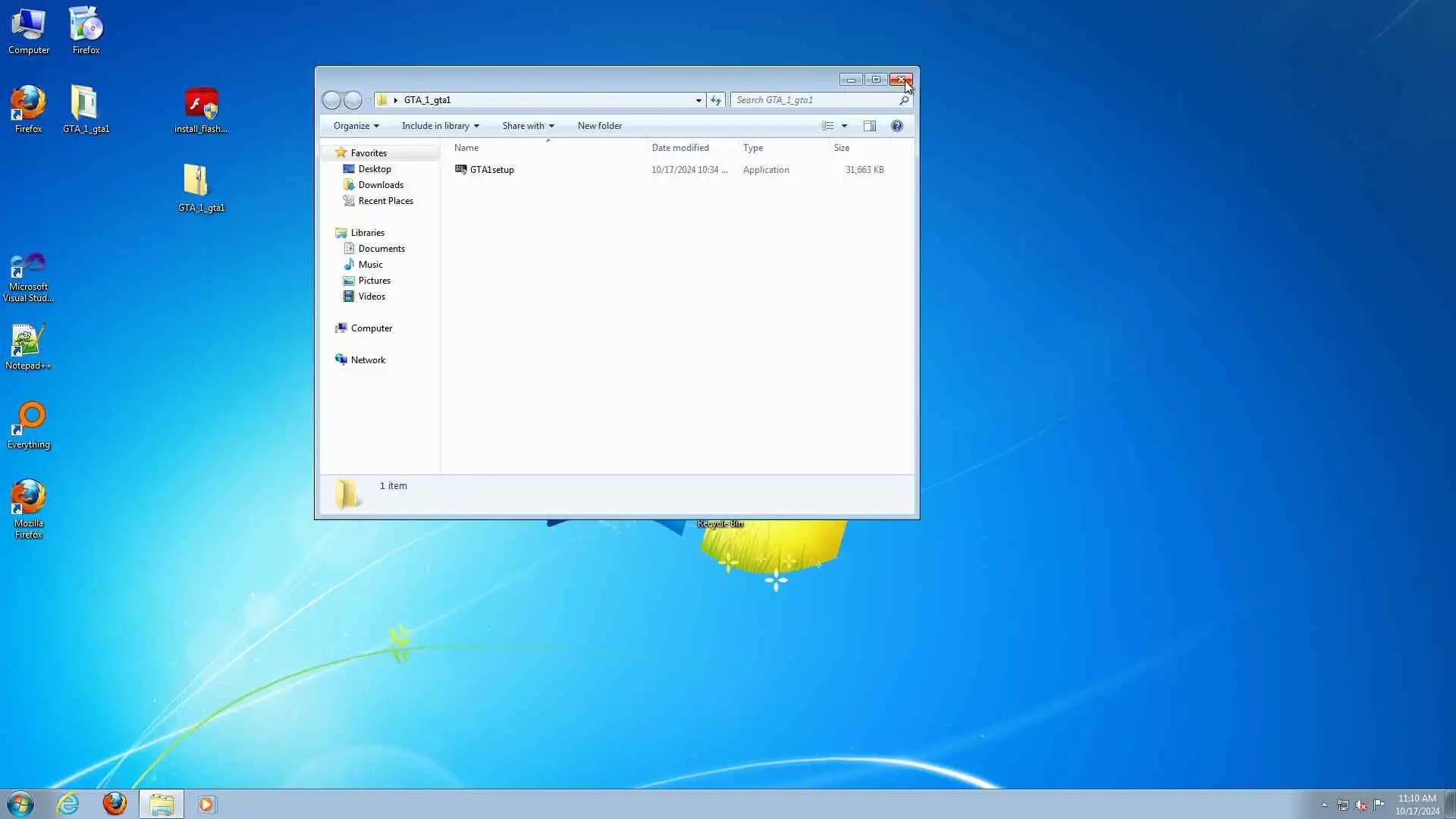Click the refresh button beside the address bar

(x=715, y=100)
